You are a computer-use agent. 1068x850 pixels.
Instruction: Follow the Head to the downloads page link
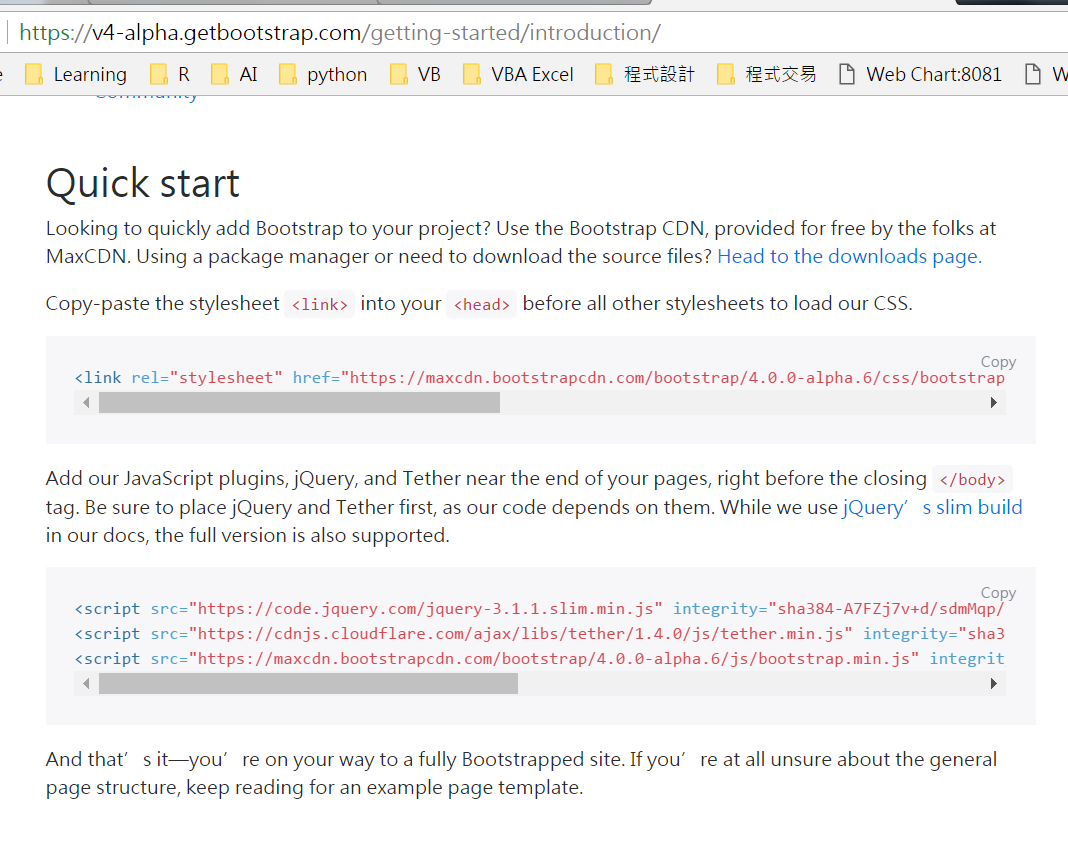(848, 256)
